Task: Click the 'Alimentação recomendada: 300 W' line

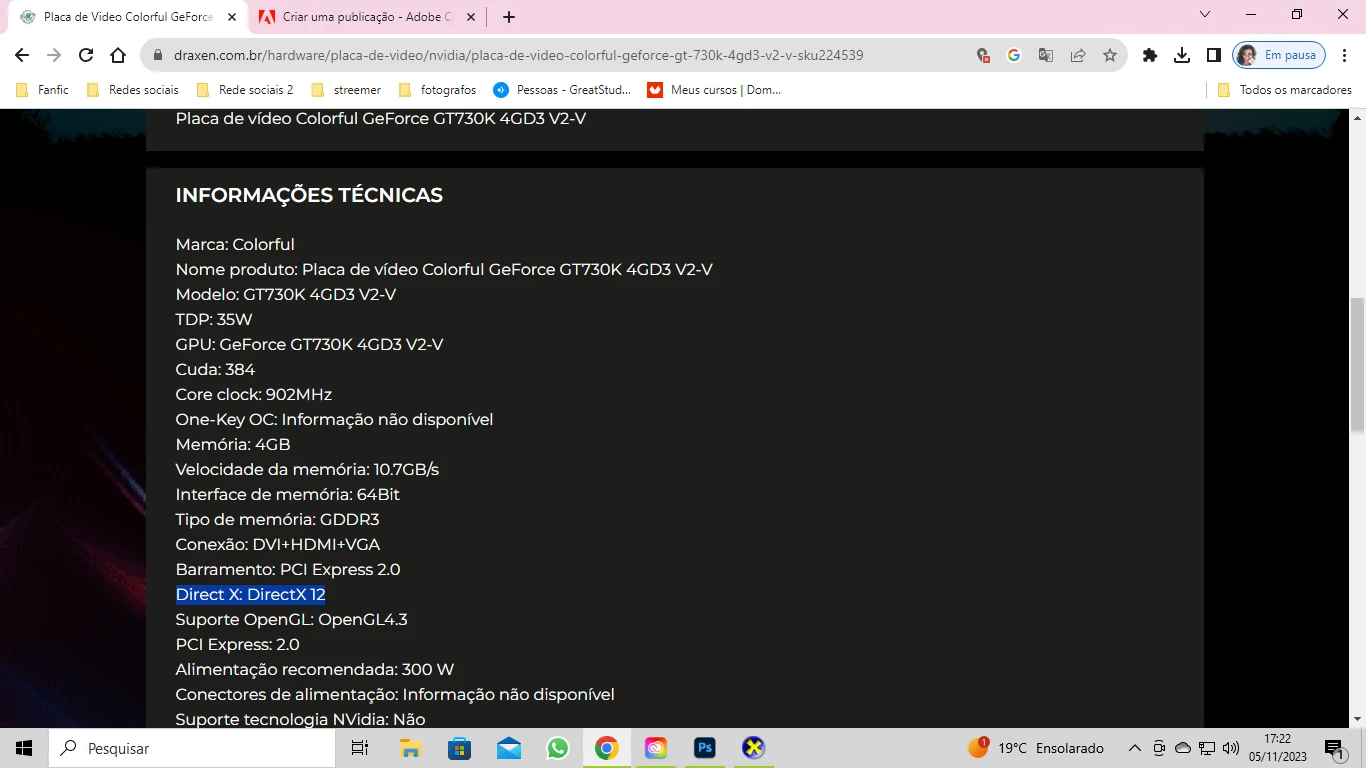Action: point(315,669)
